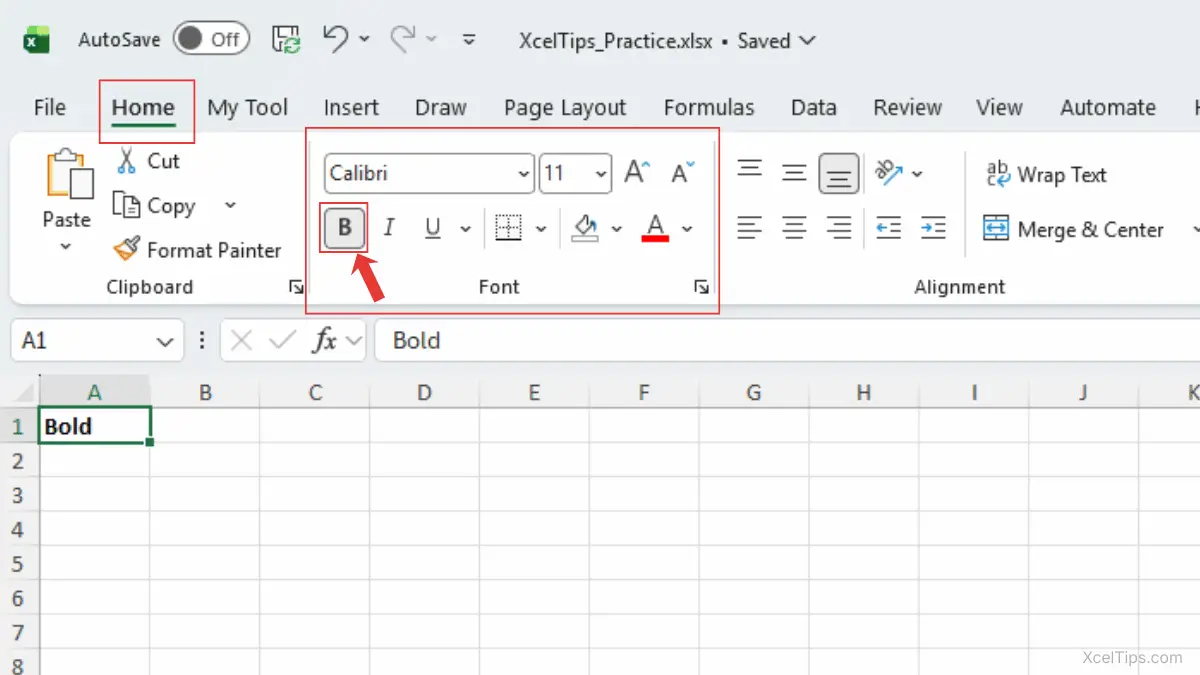Viewport: 1200px width, 675px height.
Task: Toggle the AutoSave switch
Action: pyautogui.click(x=210, y=40)
